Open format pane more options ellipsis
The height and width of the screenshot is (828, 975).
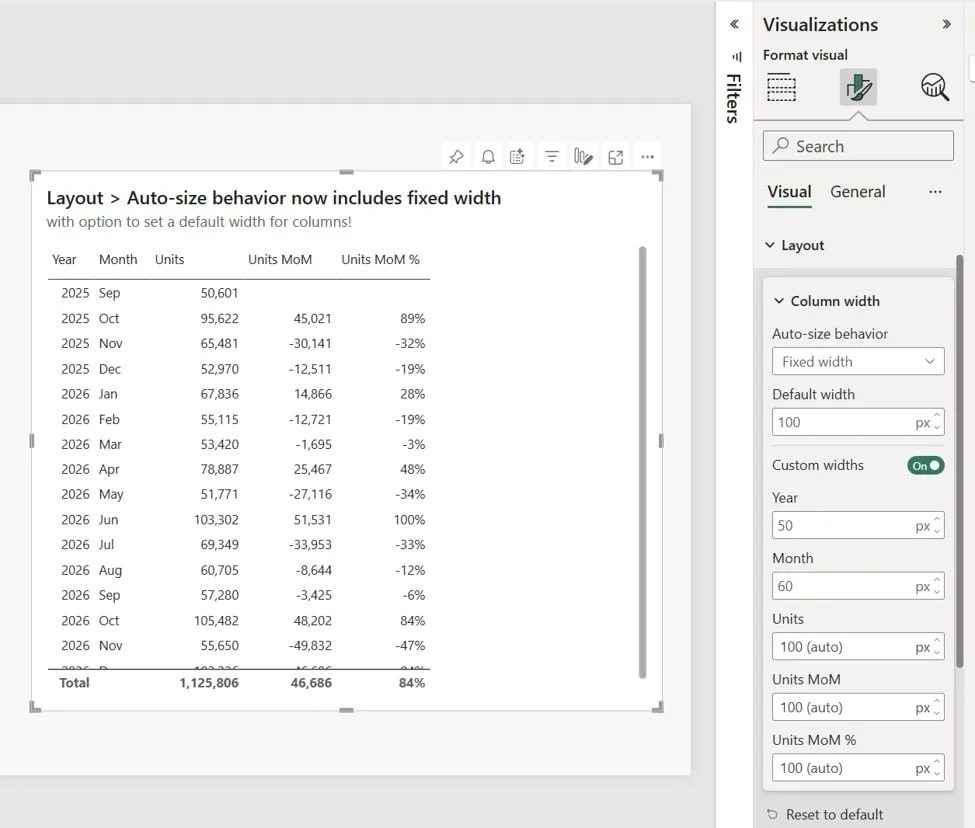[x=935, y=192]
